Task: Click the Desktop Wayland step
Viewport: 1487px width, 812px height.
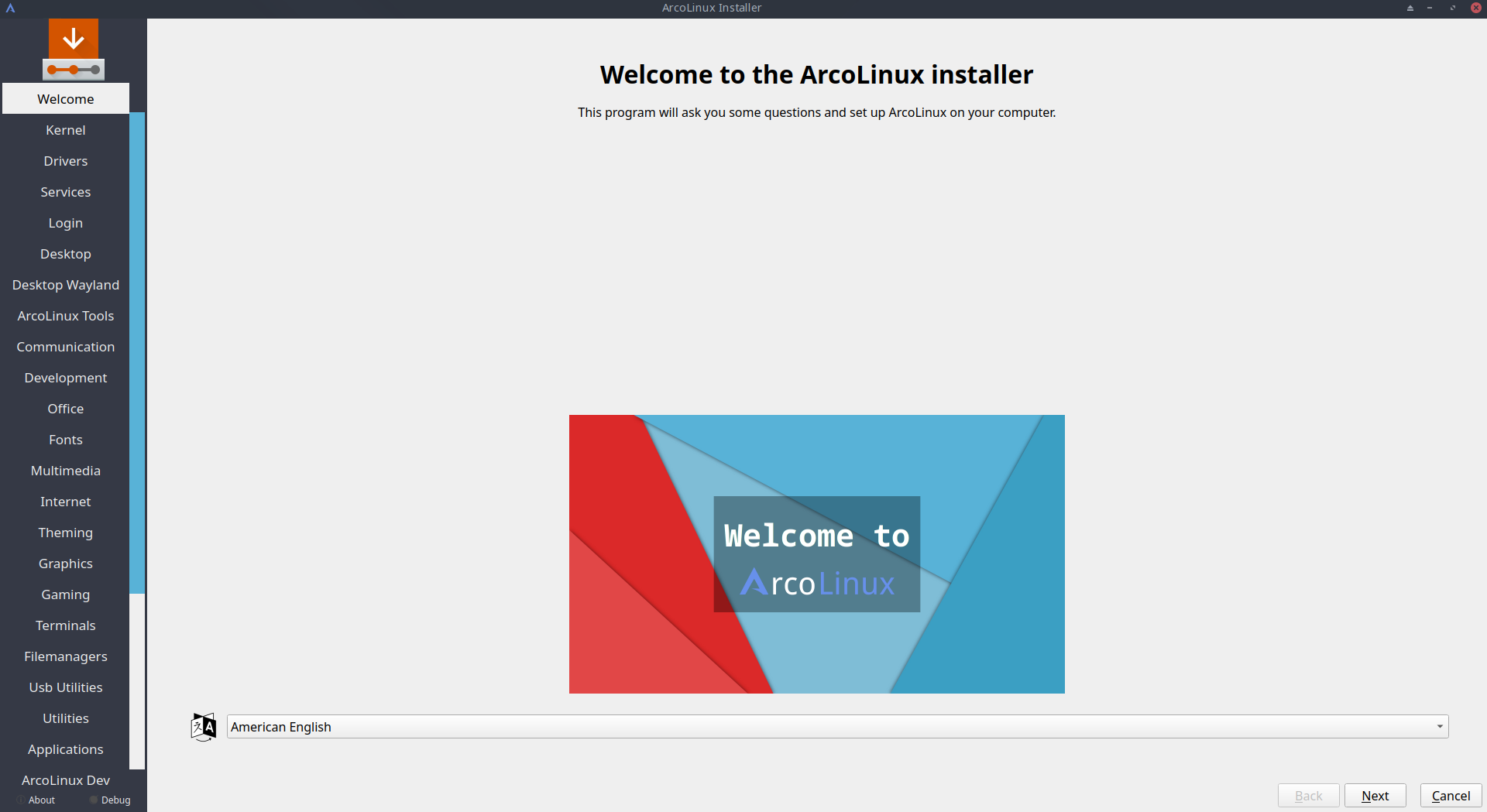Action: pyautogui.click(x=66, y=285)
